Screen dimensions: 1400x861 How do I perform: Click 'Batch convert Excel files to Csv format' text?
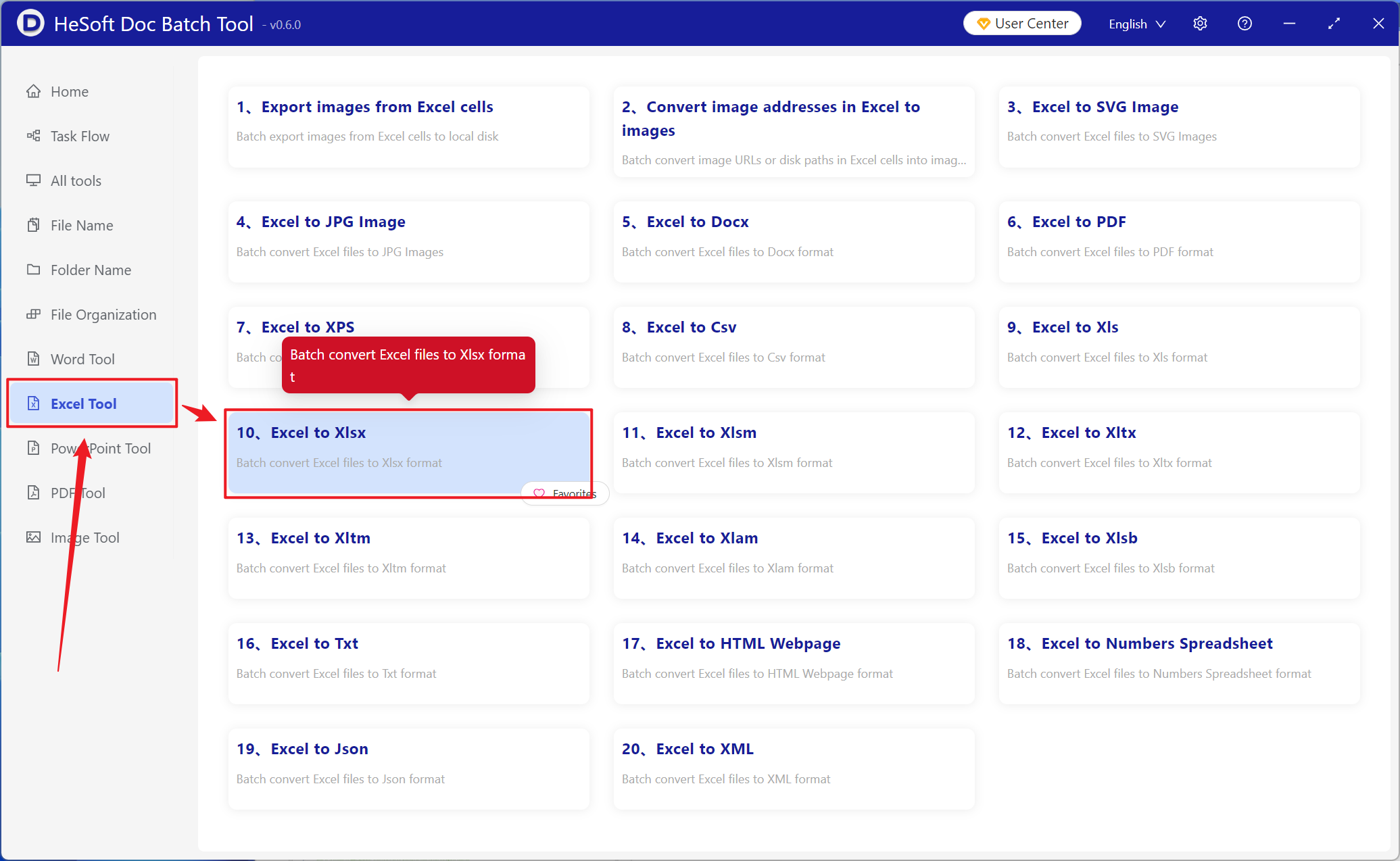point(723,357)
